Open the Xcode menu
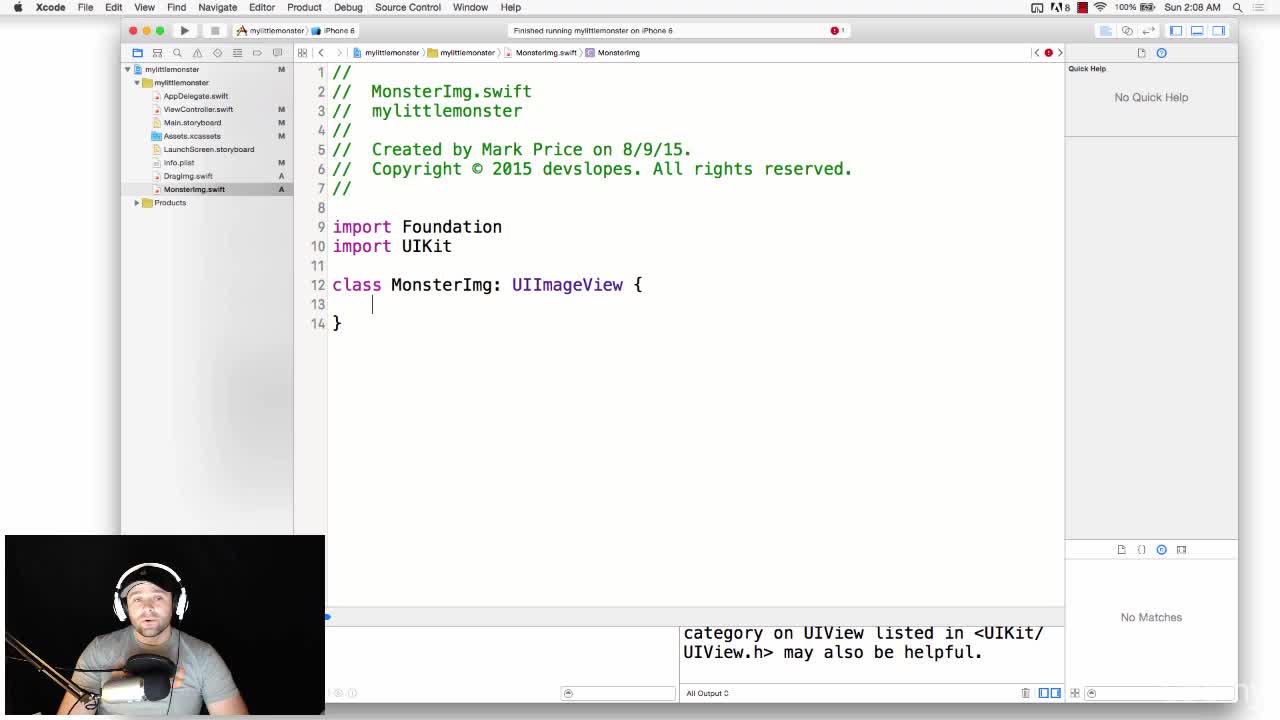 [x=50, y=7]
